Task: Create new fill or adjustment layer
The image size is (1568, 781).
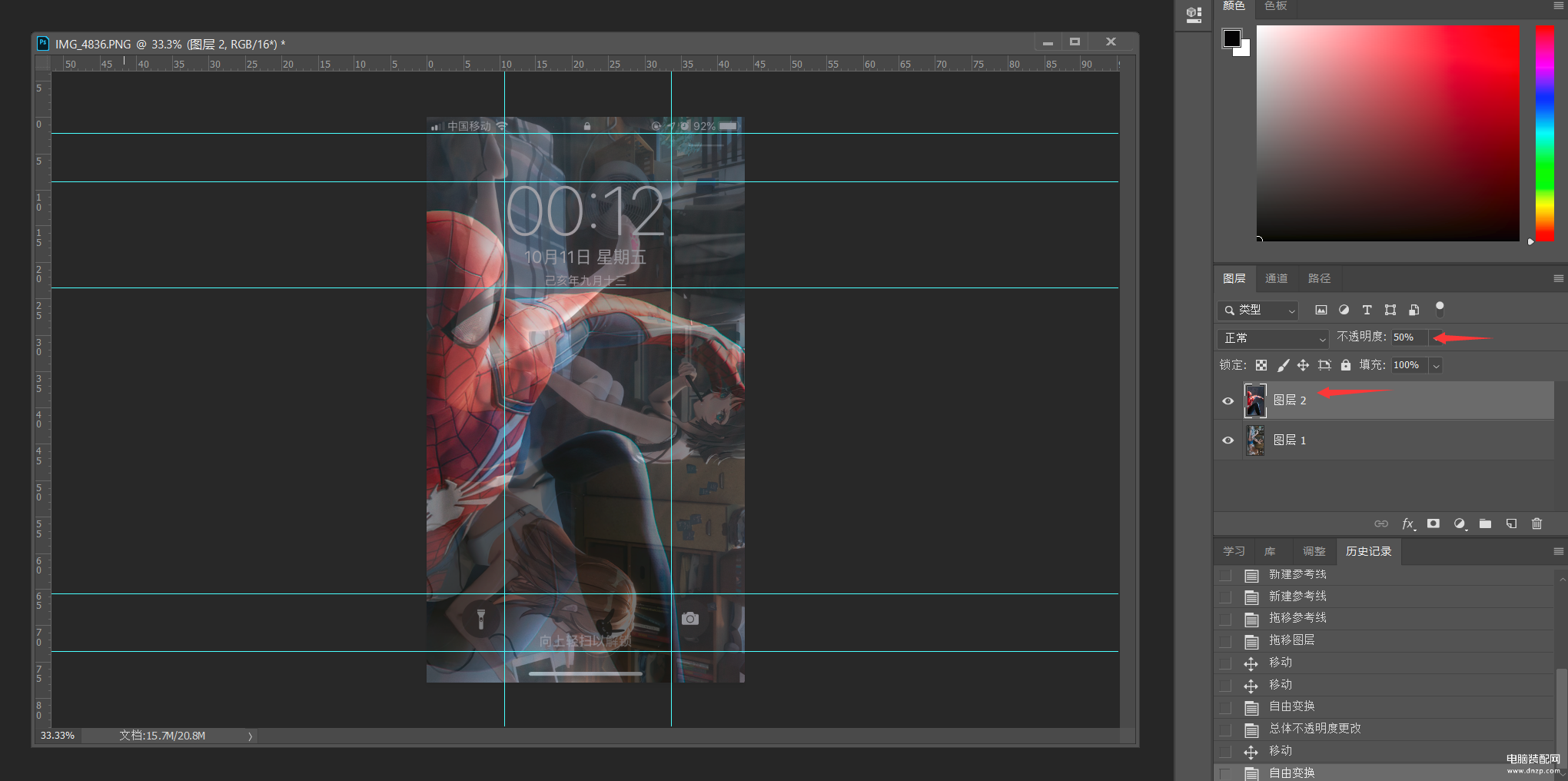Action: 1460,523
